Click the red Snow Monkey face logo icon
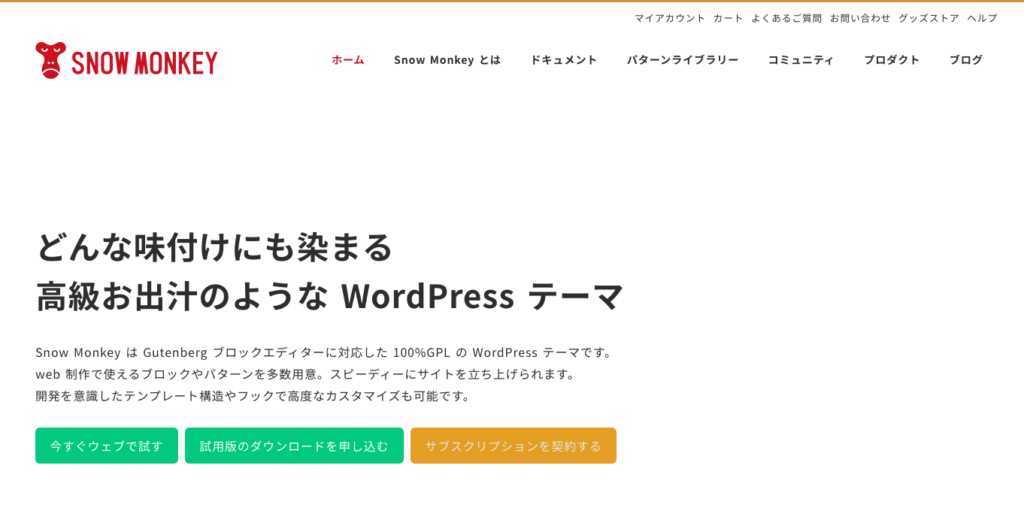This screenshot has height=532, width=1024. [x=51, y=61]
